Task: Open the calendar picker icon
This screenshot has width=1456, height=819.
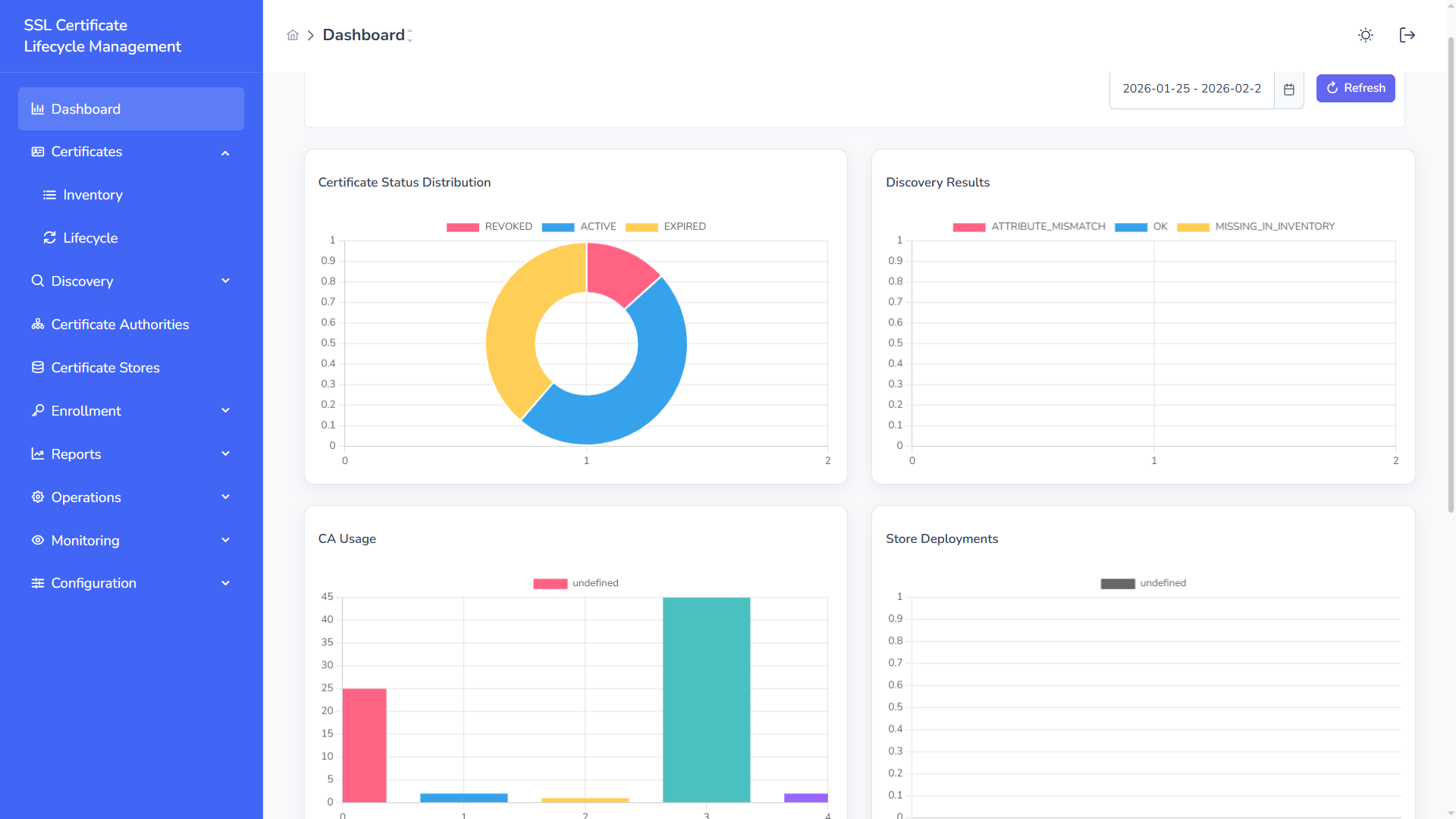Action: [1288, 89]
